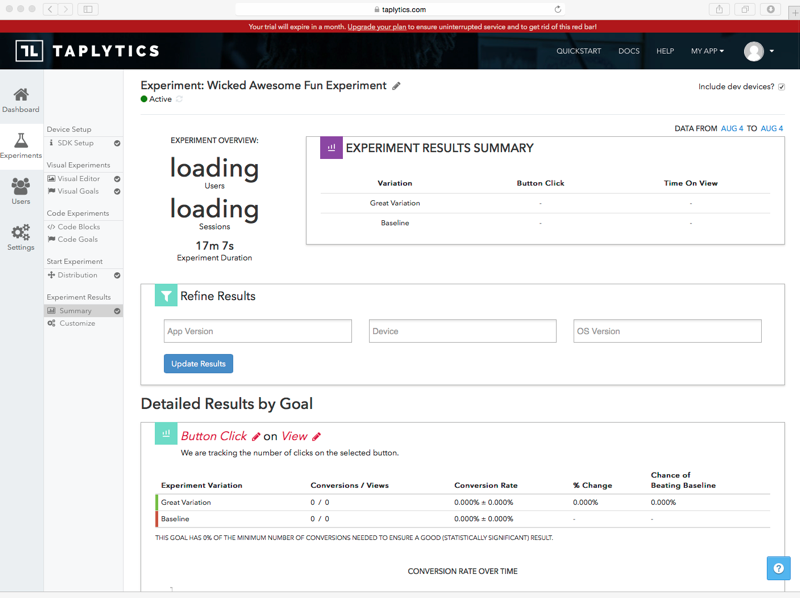
Task: Change the start date AUG 4
Action: [732, 129]
